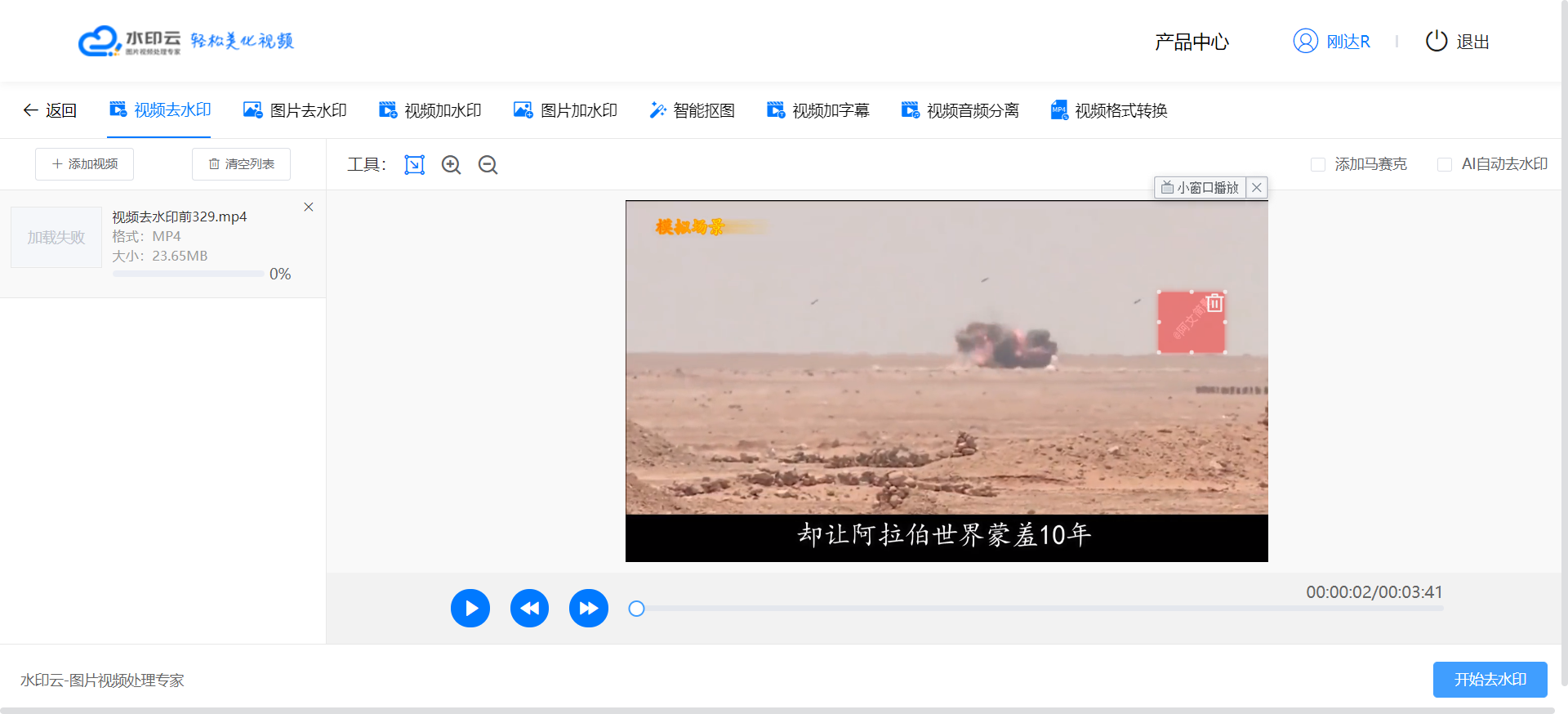
Task: Click the video preview frame
Action: click(947, 381)
